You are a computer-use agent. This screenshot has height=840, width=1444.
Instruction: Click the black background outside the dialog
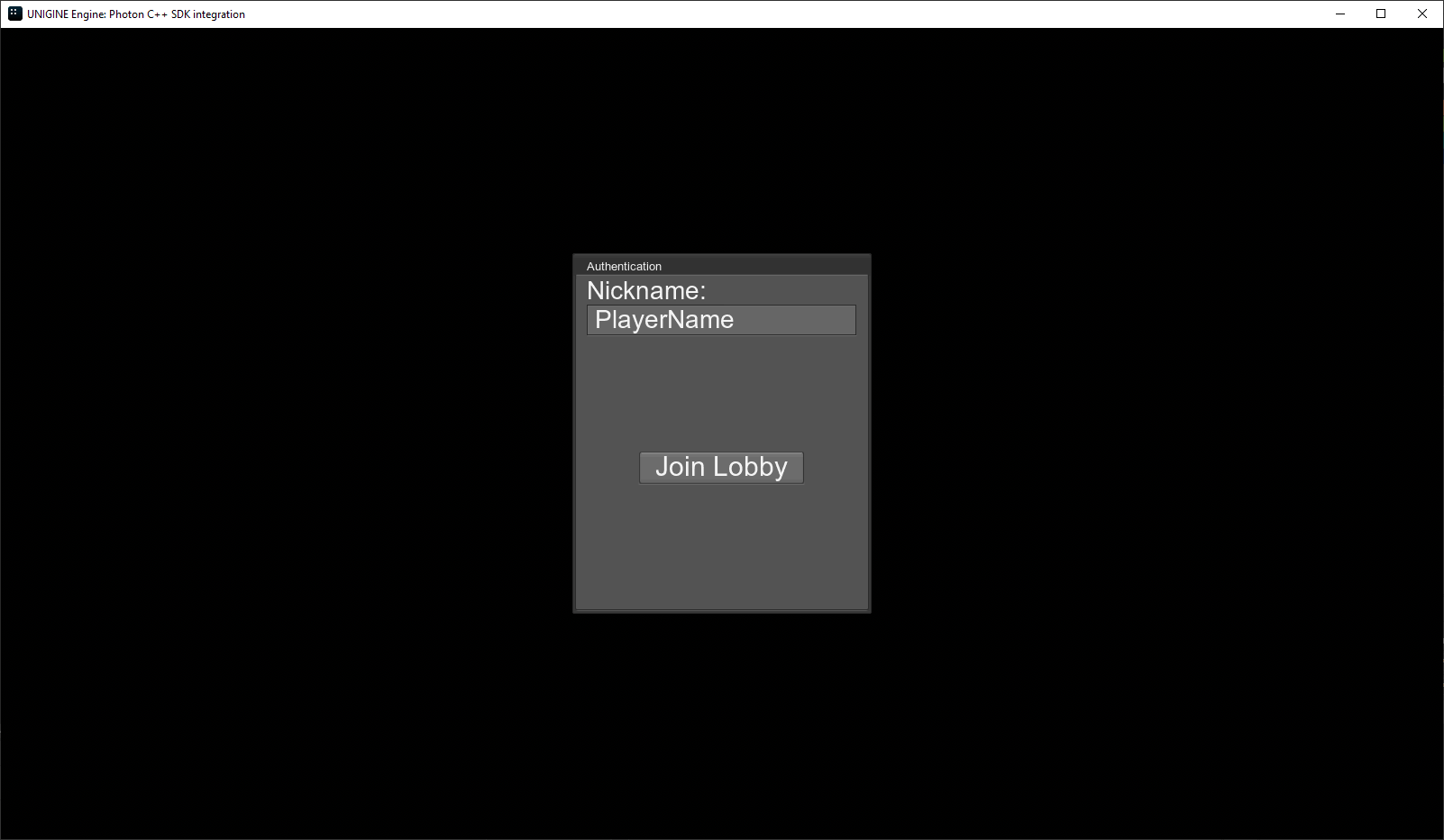[270, 451]
